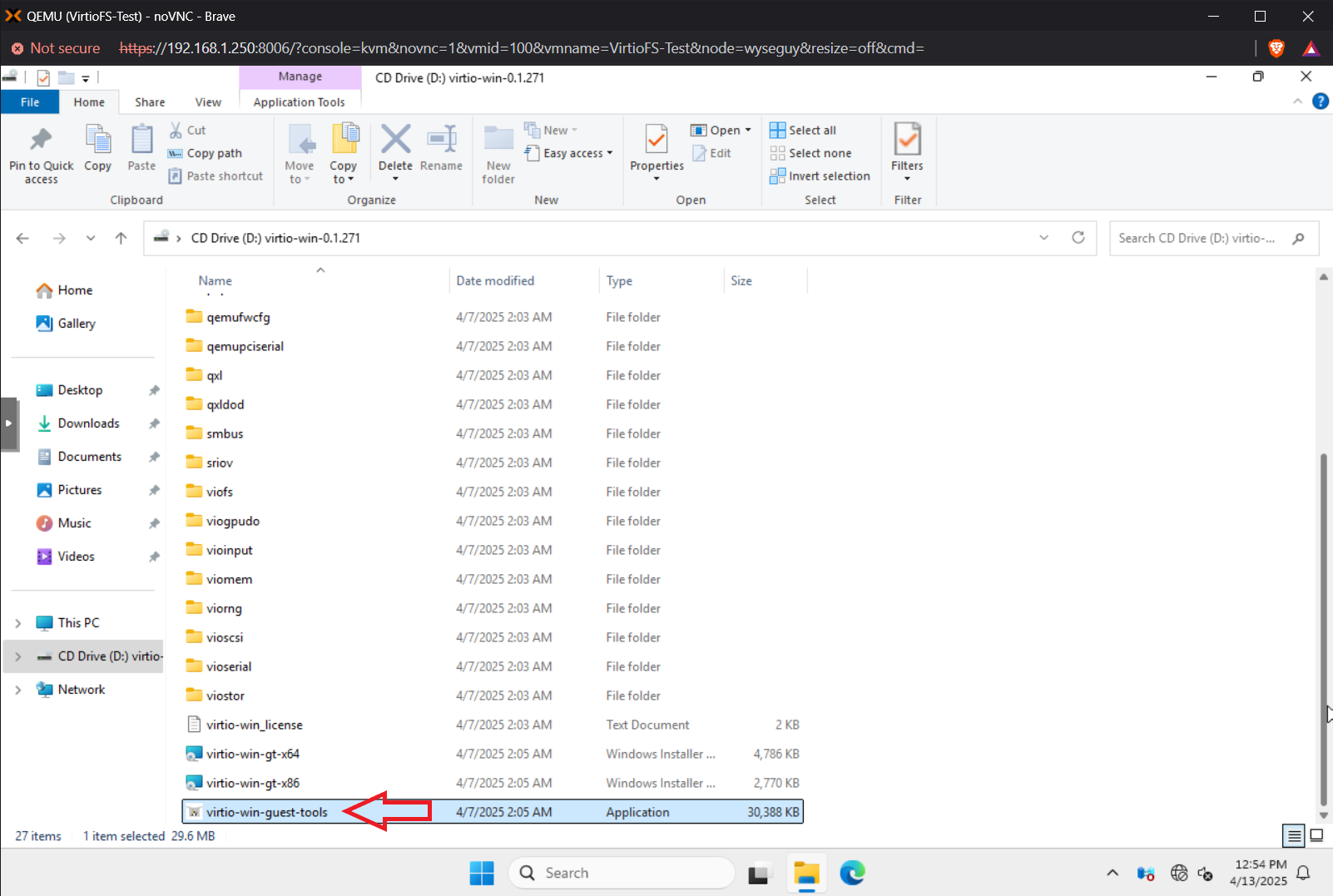Click Edit in Open group
Screen dimensions: 1333x896
pos(711,153)
